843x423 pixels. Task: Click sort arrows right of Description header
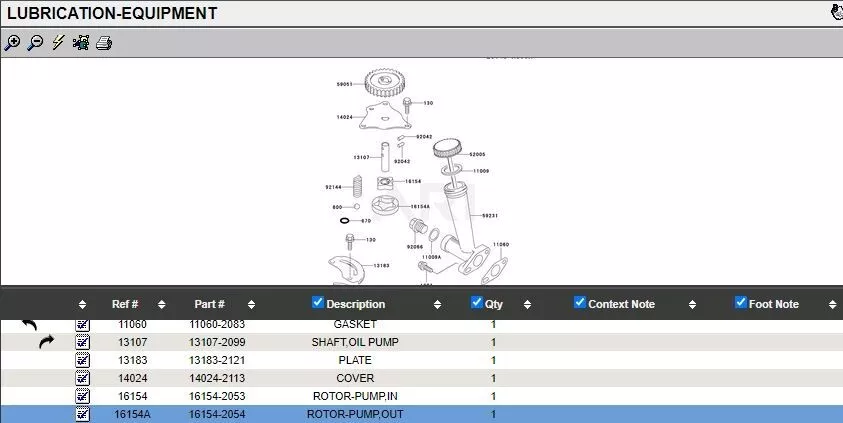pyautogui.click(x=437, y=304)
